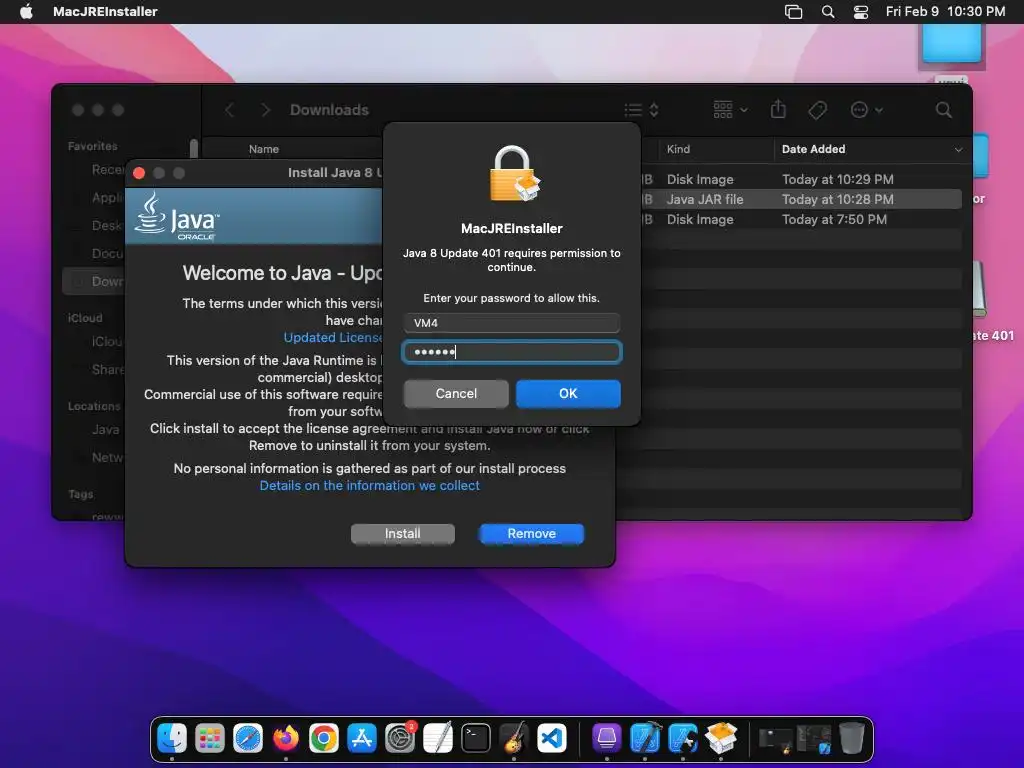Screen dimensions: 1024x768
Task: Sort Finder list by Date Added column
Action: tap(813, 149)
